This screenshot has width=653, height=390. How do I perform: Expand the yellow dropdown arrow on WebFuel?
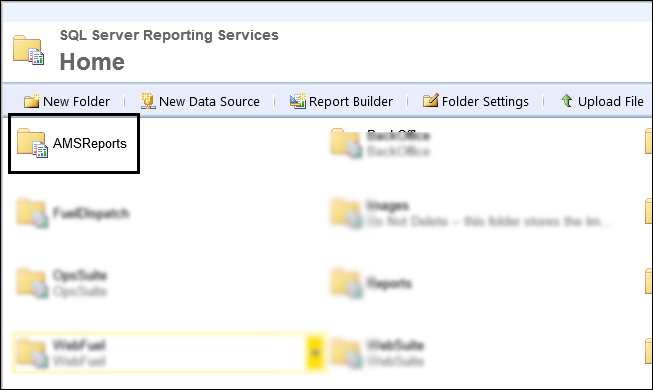(316, 352)
